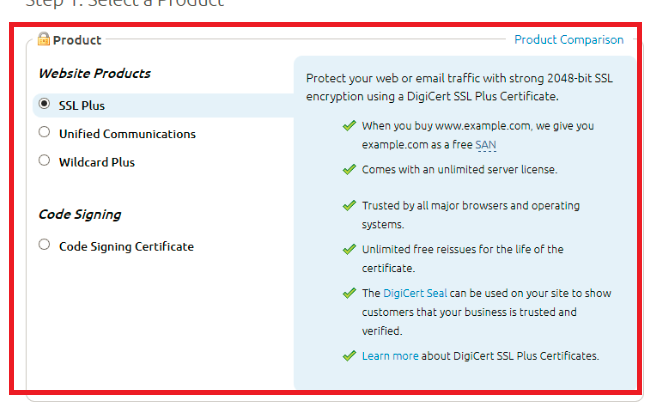
Task: Click the checkmark beside trusted by all browsers
Action: point(349,206)
